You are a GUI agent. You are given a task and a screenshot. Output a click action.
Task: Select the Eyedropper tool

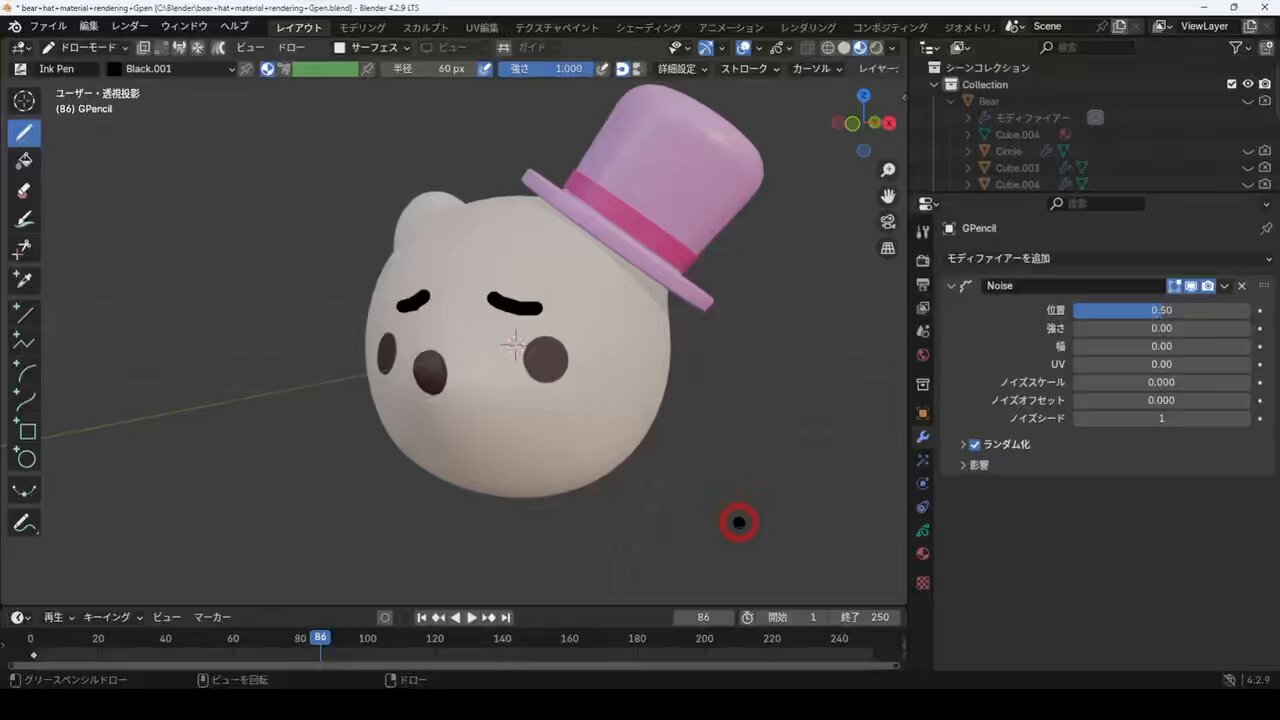25,279
